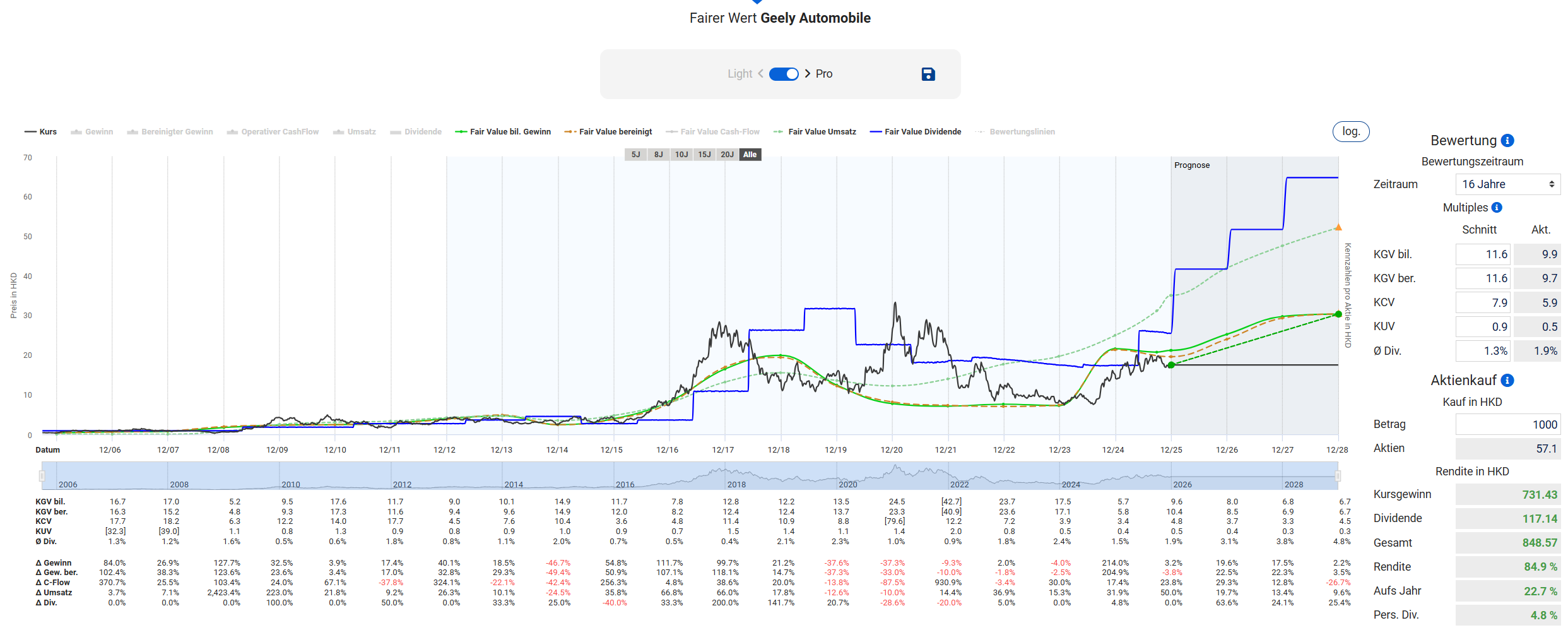Click the Betrag amount input field
The height and width of the screenshot is (630, 1568).
tap(1507, 425)
